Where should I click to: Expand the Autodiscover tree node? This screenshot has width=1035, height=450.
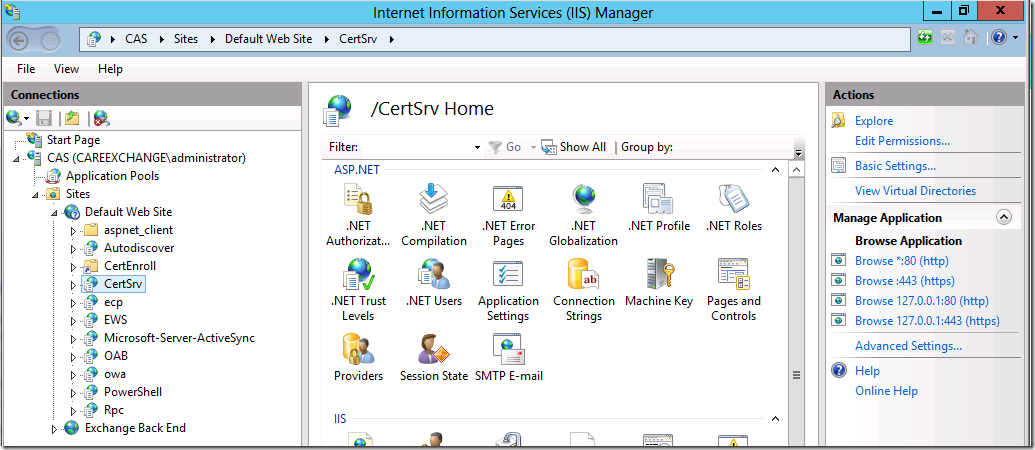tap(73, 248)
